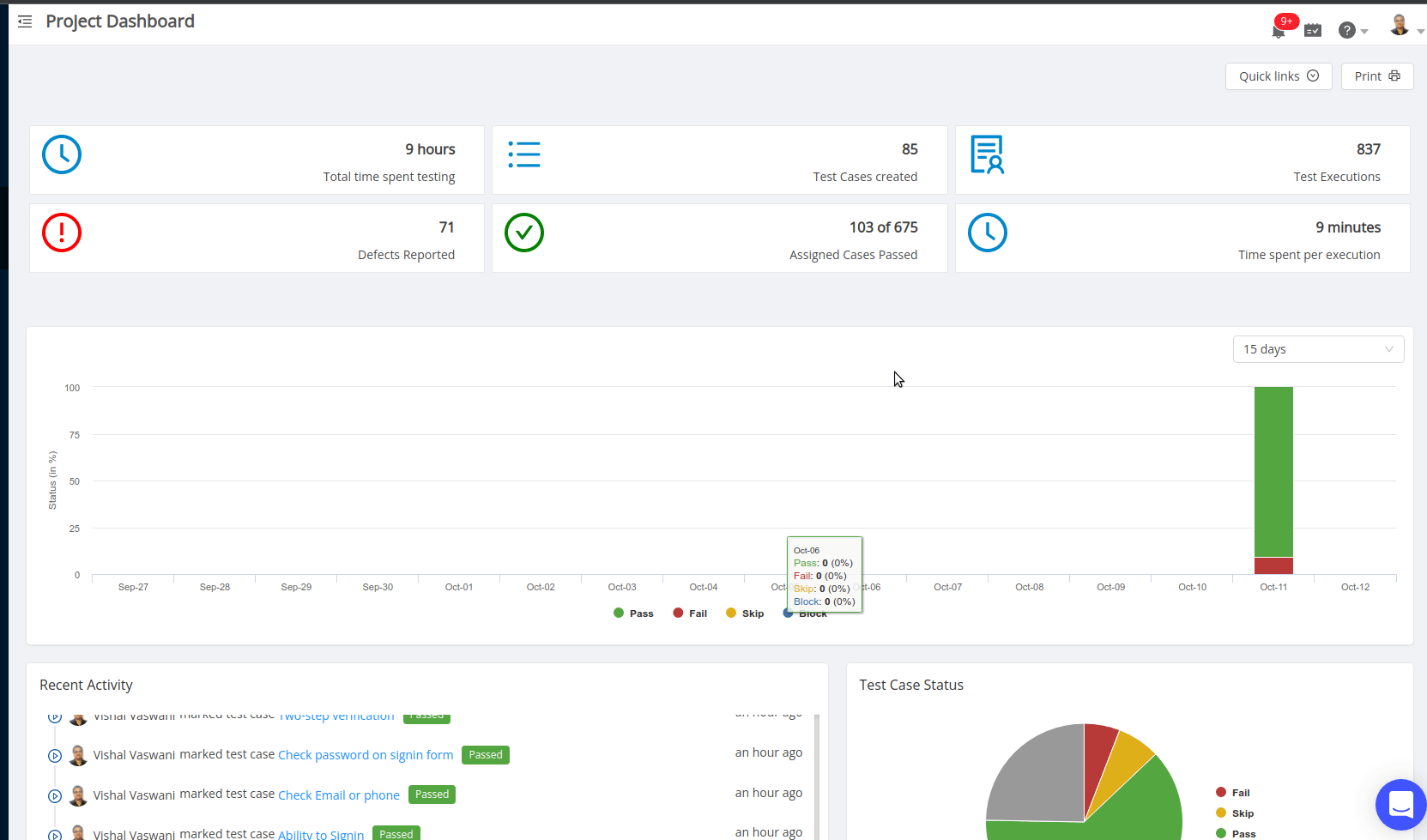Open Check password on signin form link
Screen dimensions: 1427x840
366,755
